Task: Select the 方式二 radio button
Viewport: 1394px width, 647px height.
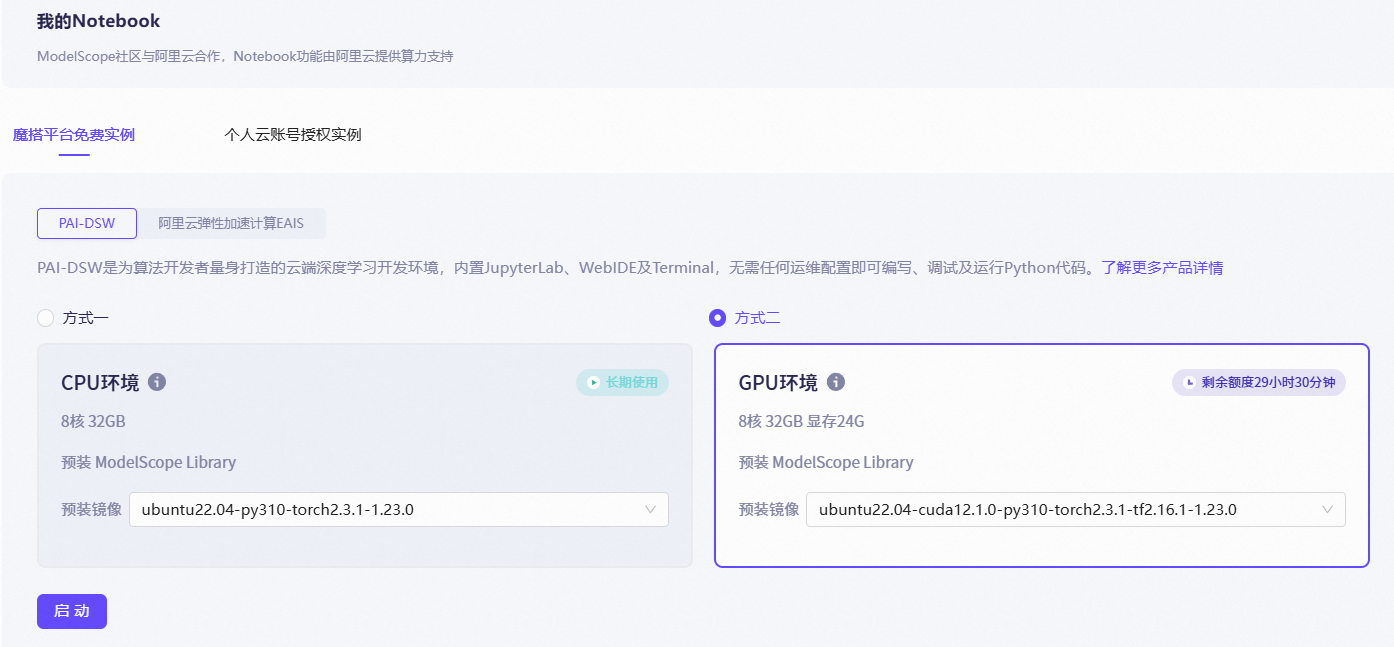Action: pyautogui.click(x=717, y=318)
